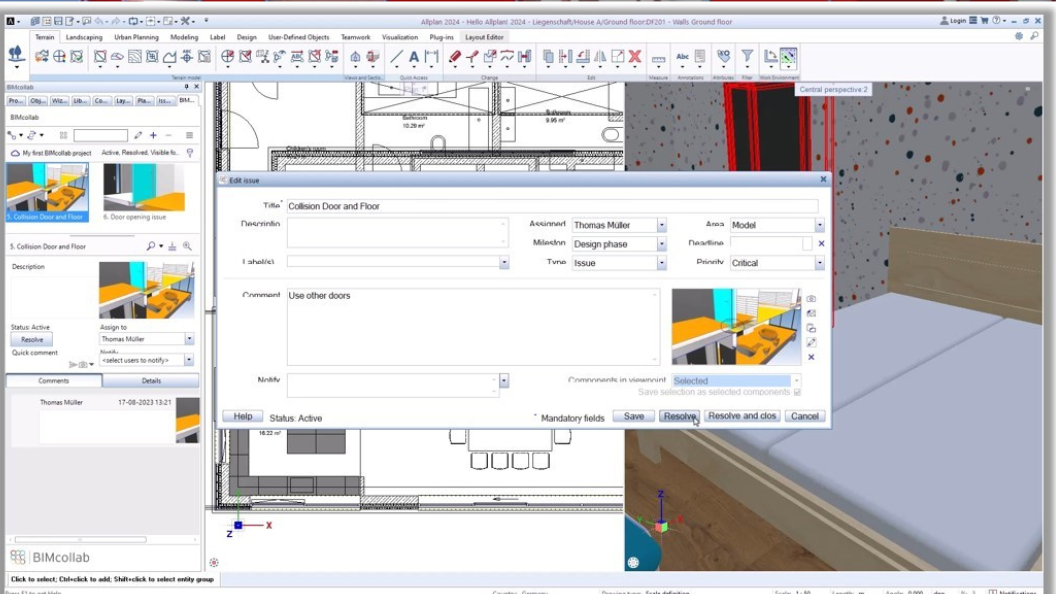Screen dimensions: 1056x594
Task: Toggle the grid view icon in BIMcollab panel
Action: tap(63, 135)
